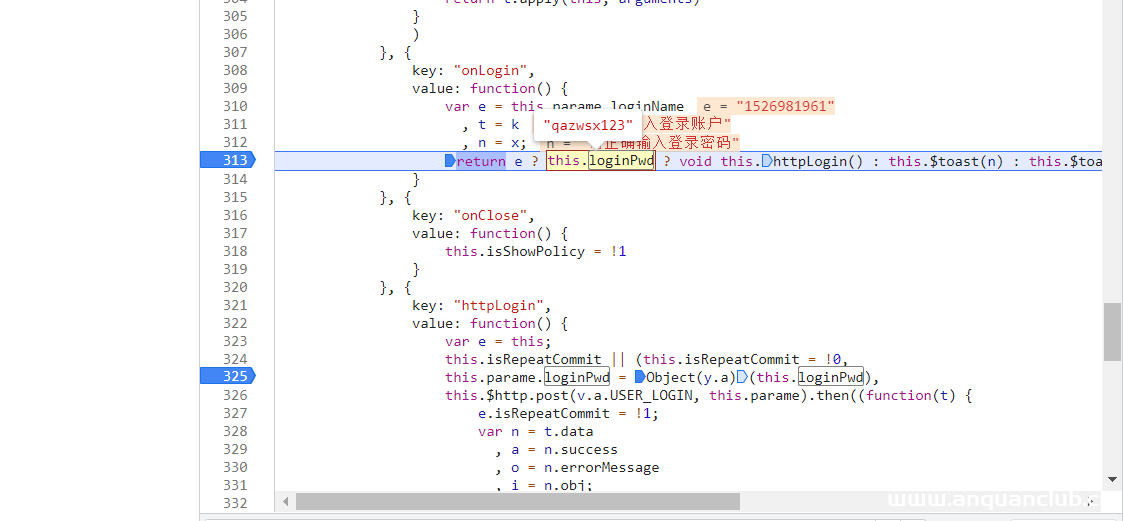The width and height of the screenshot is (1123, 521).
Task: Set a breakpoint on line 310
Action: (x=235, y=106)
